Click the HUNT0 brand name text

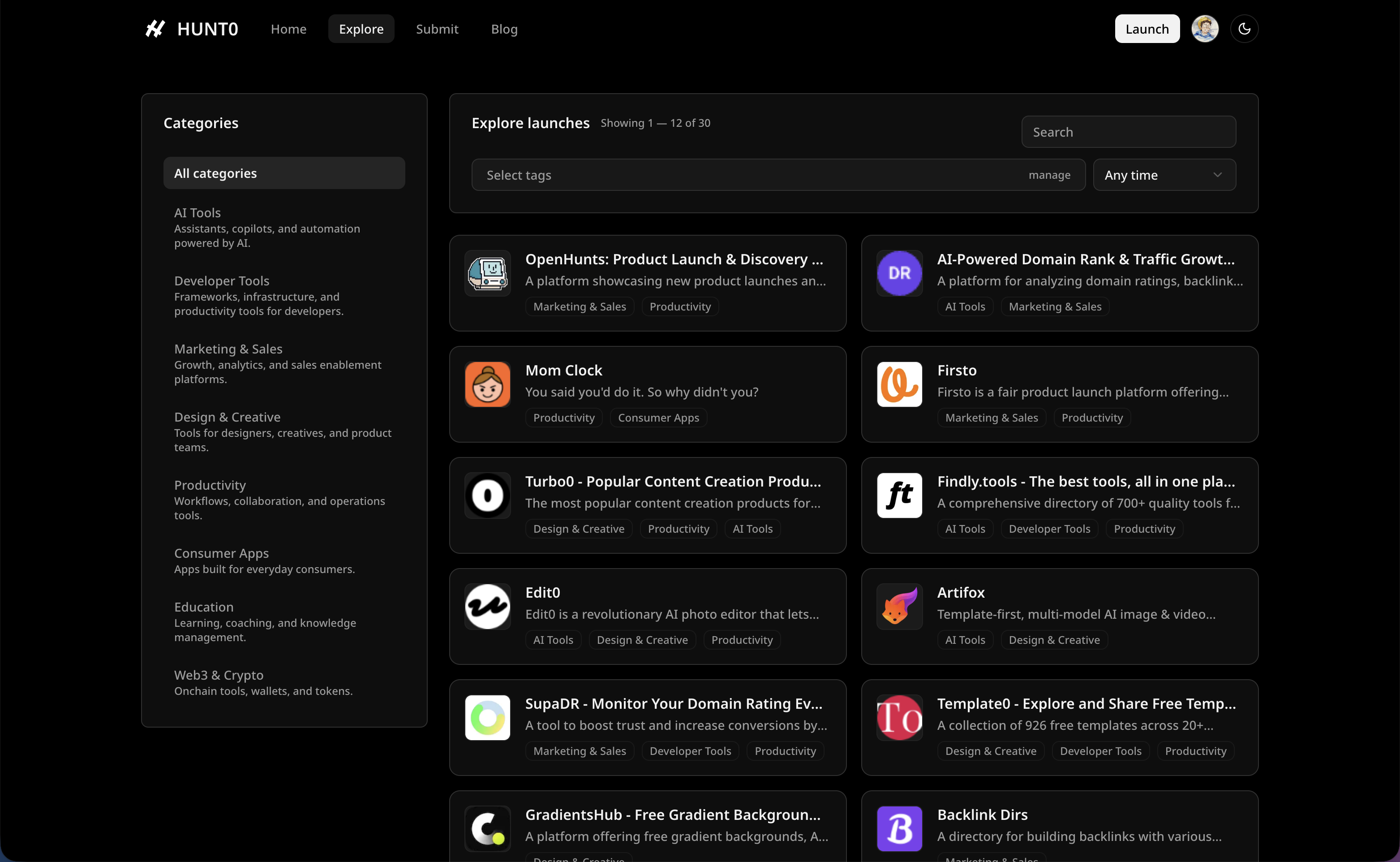[x=207, y=29]
